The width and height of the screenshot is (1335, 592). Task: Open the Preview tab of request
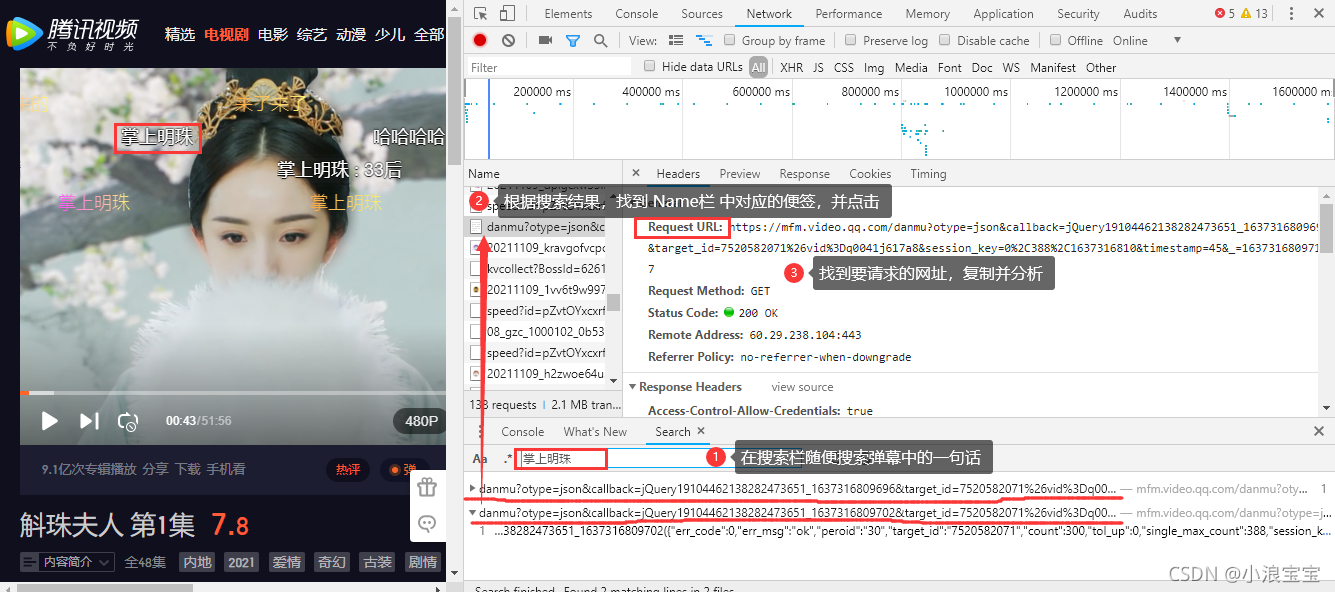coord(739,173)
